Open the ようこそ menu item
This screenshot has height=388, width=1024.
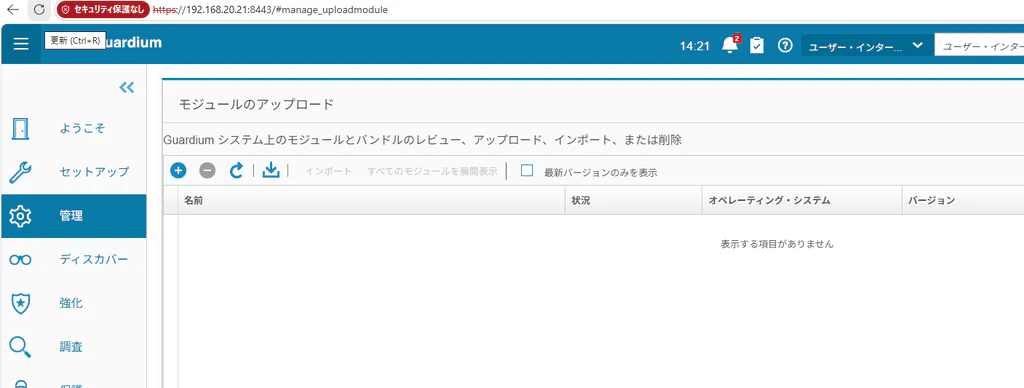click(x=74, y=129)
